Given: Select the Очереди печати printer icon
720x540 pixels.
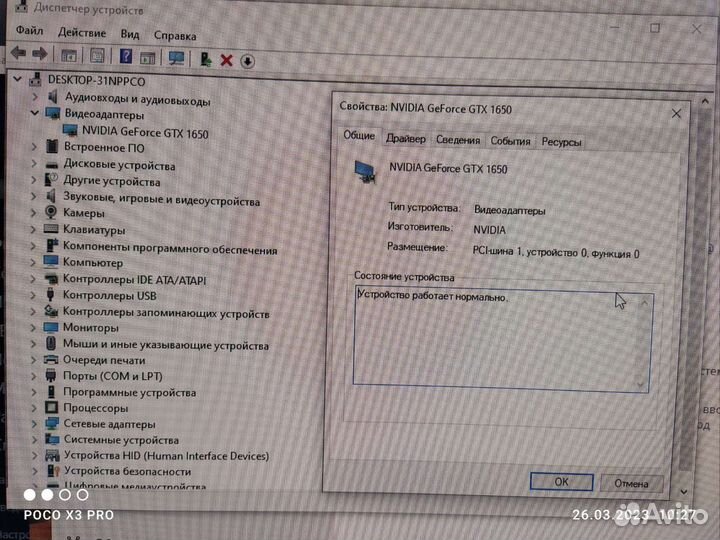Looking at the screenshot, I should click(51, 360).
